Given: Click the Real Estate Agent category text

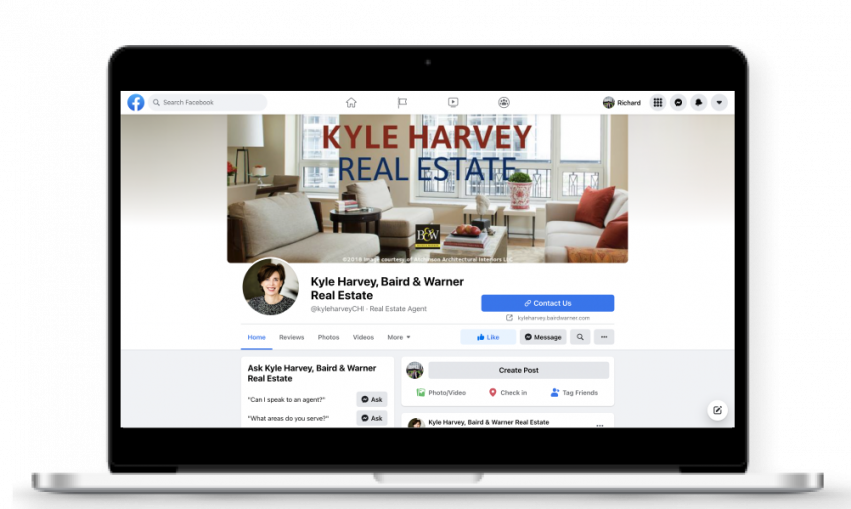Looking at the screenshot, I should [x=398, y=309].
